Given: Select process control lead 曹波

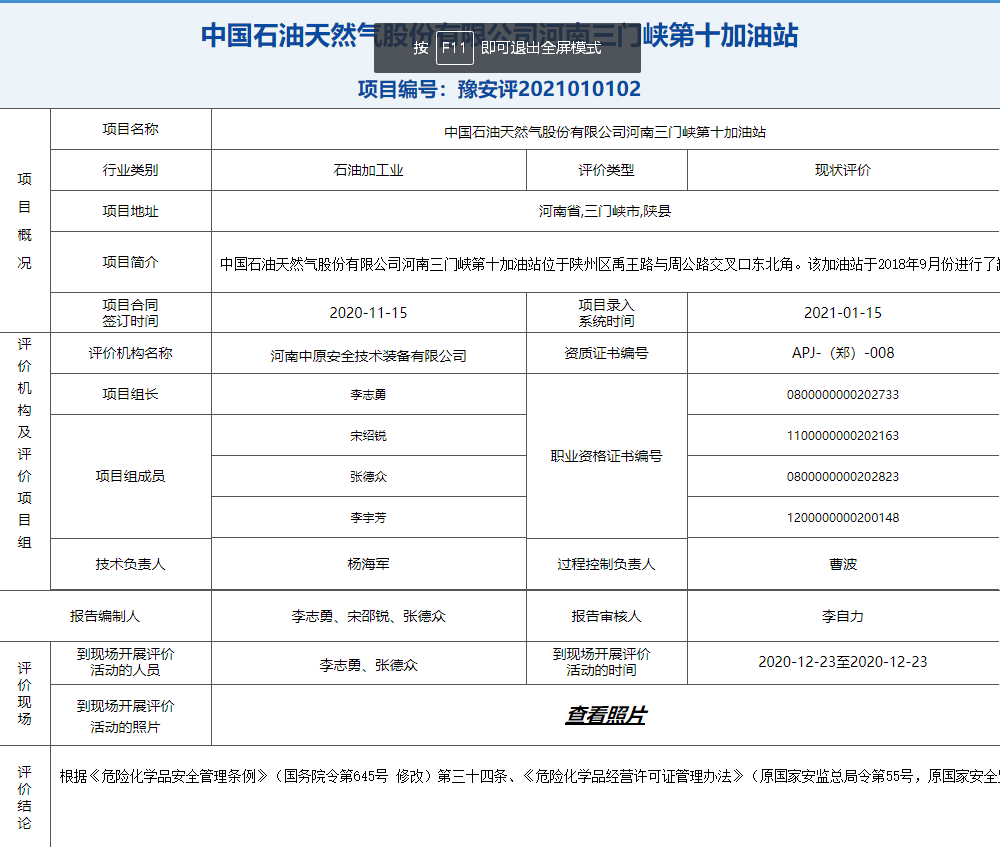Looking at the screenshot, I should [843, 564].
